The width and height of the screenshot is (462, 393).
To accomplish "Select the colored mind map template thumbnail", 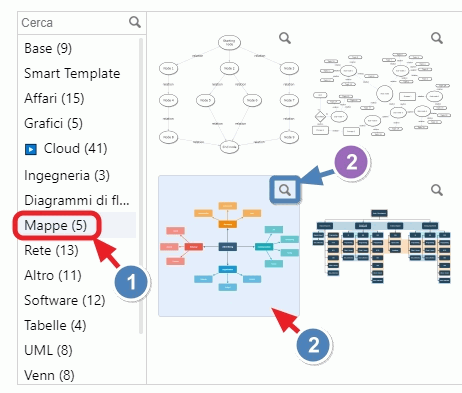I will (x=229, y=246).
